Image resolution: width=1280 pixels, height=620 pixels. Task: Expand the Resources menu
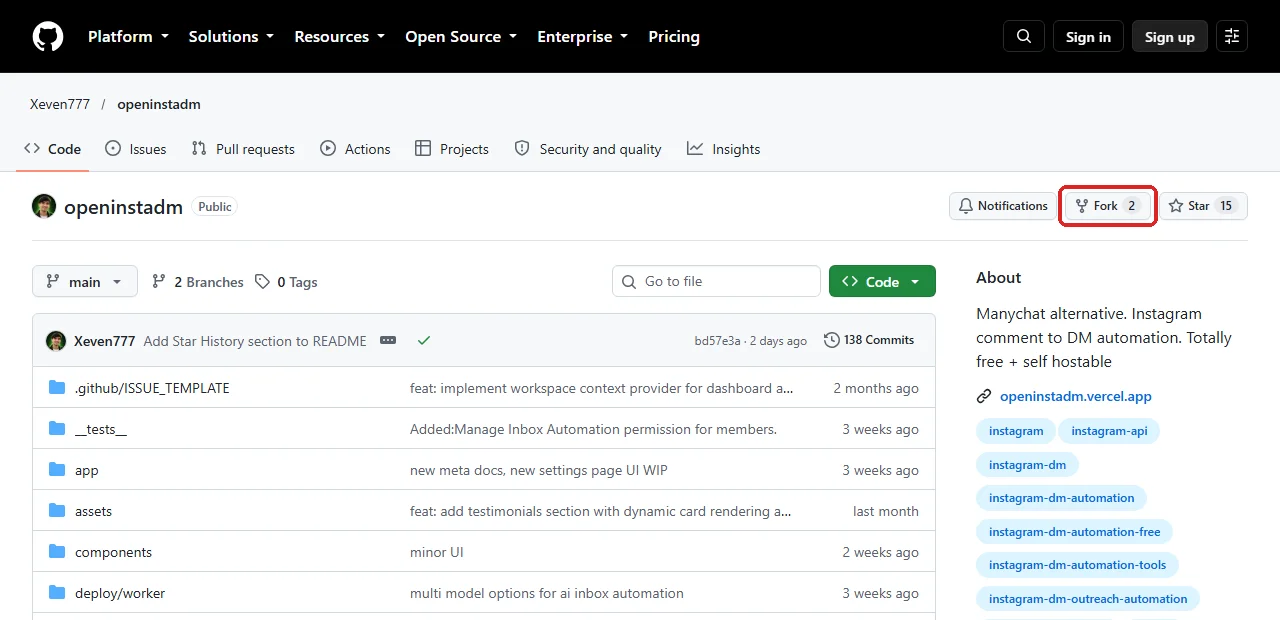339,37
